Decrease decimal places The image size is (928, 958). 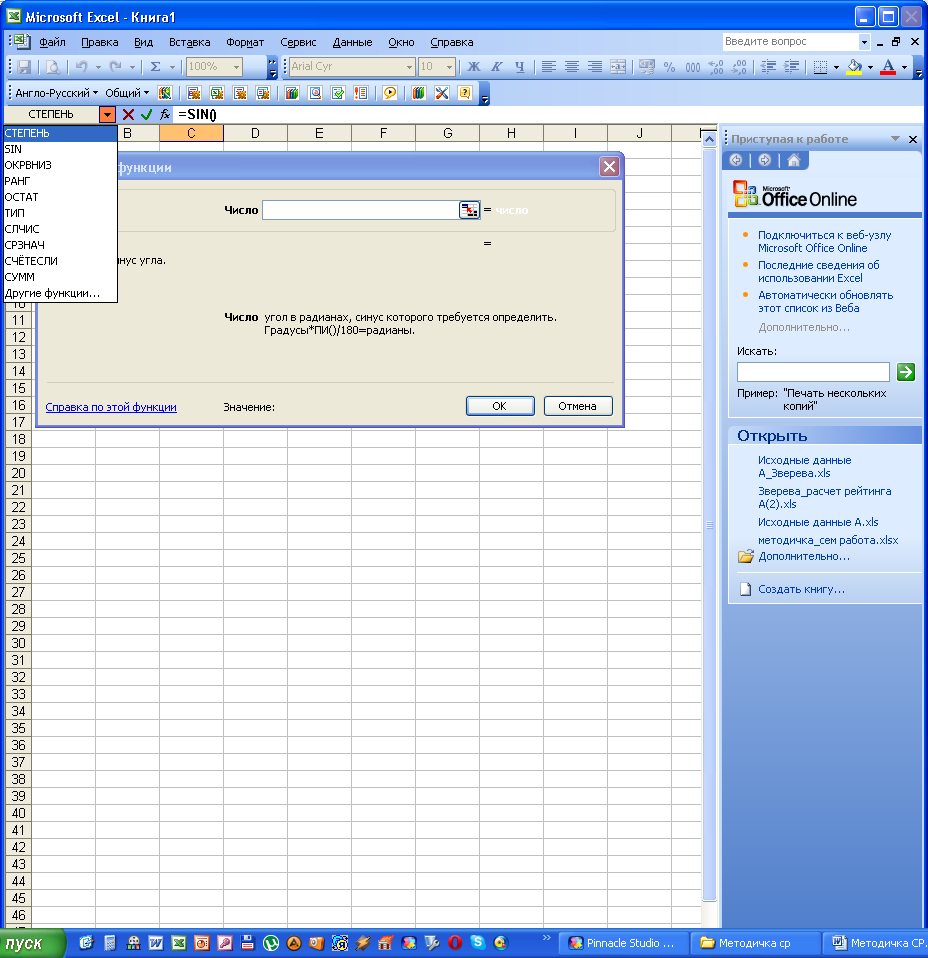(x=739, y=67)
